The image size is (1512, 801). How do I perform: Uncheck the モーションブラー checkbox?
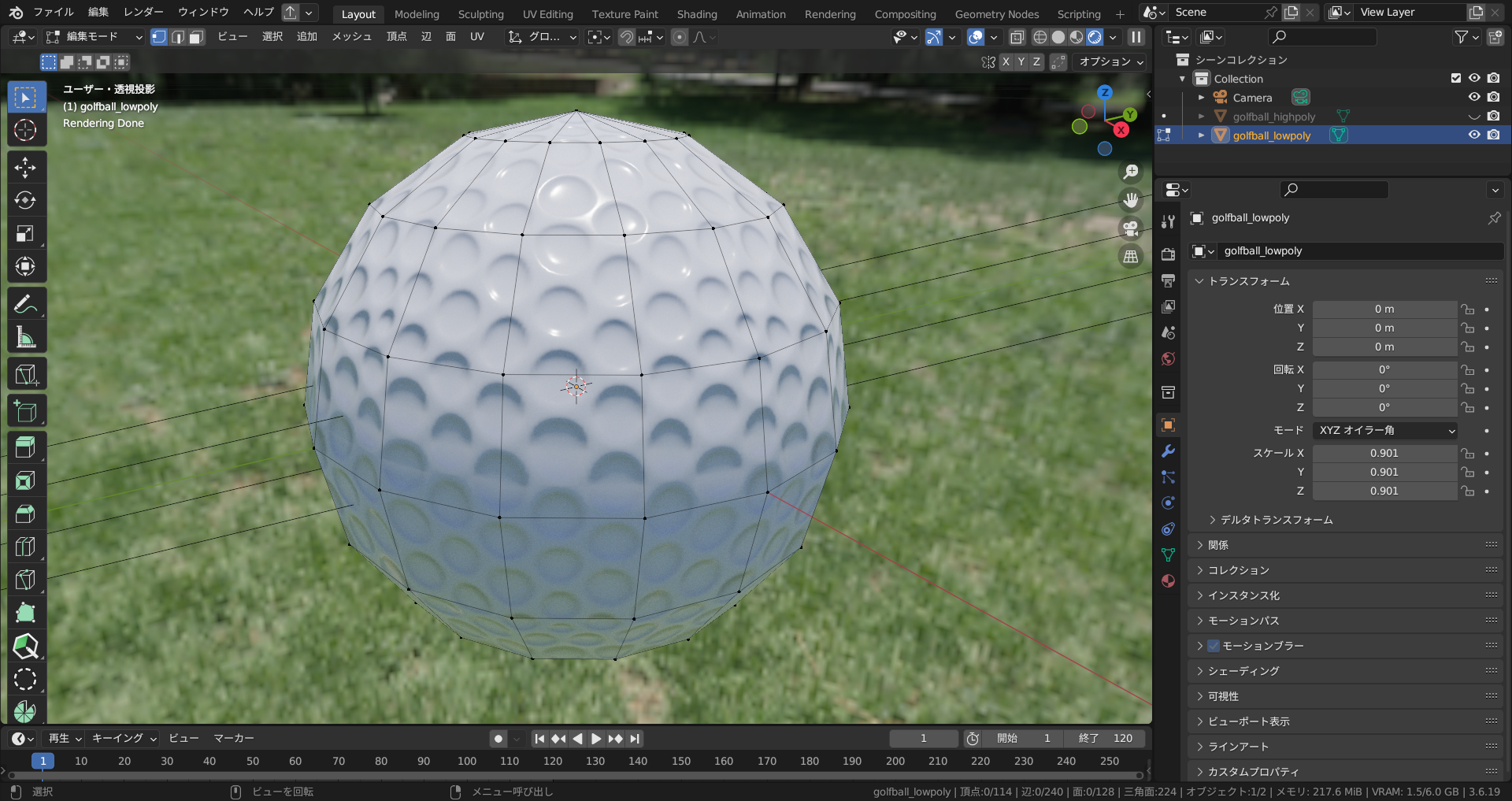[1212, 646]
